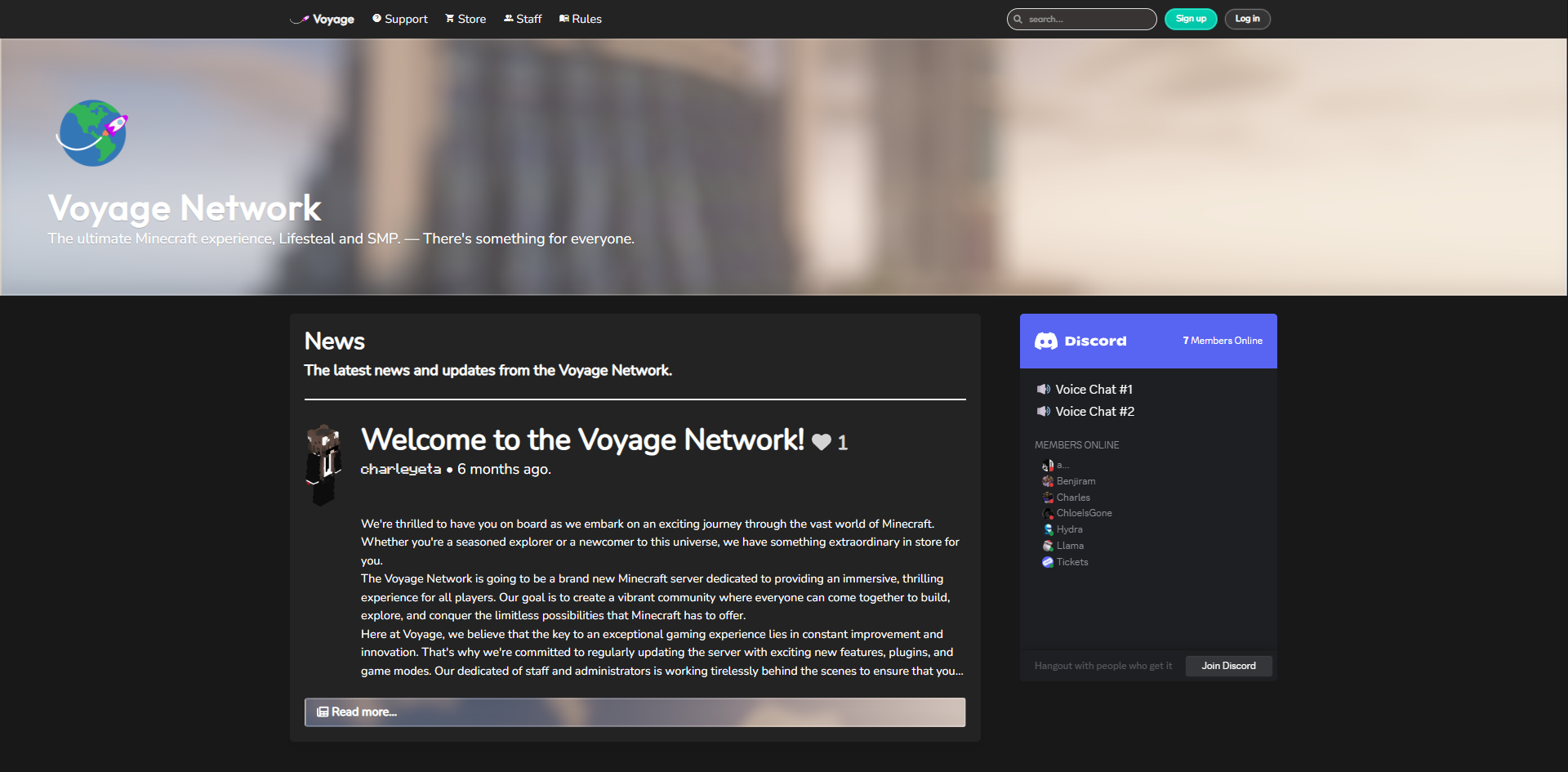Click Join Discord

(1228, 666)
